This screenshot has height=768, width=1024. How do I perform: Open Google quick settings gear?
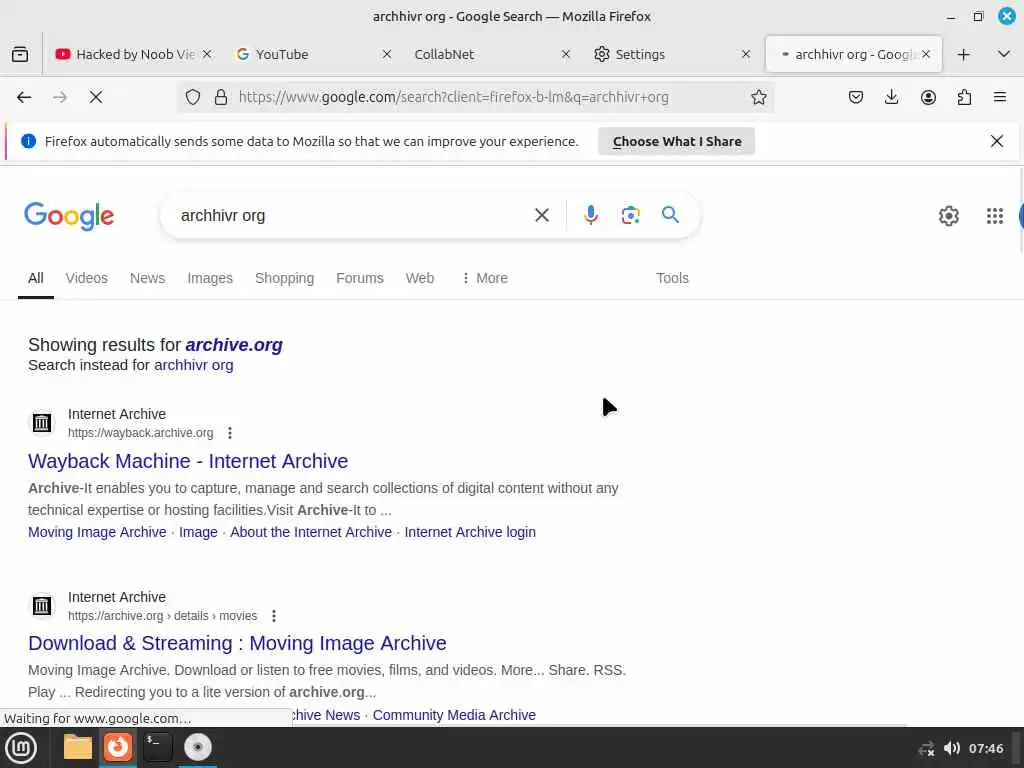948,216
